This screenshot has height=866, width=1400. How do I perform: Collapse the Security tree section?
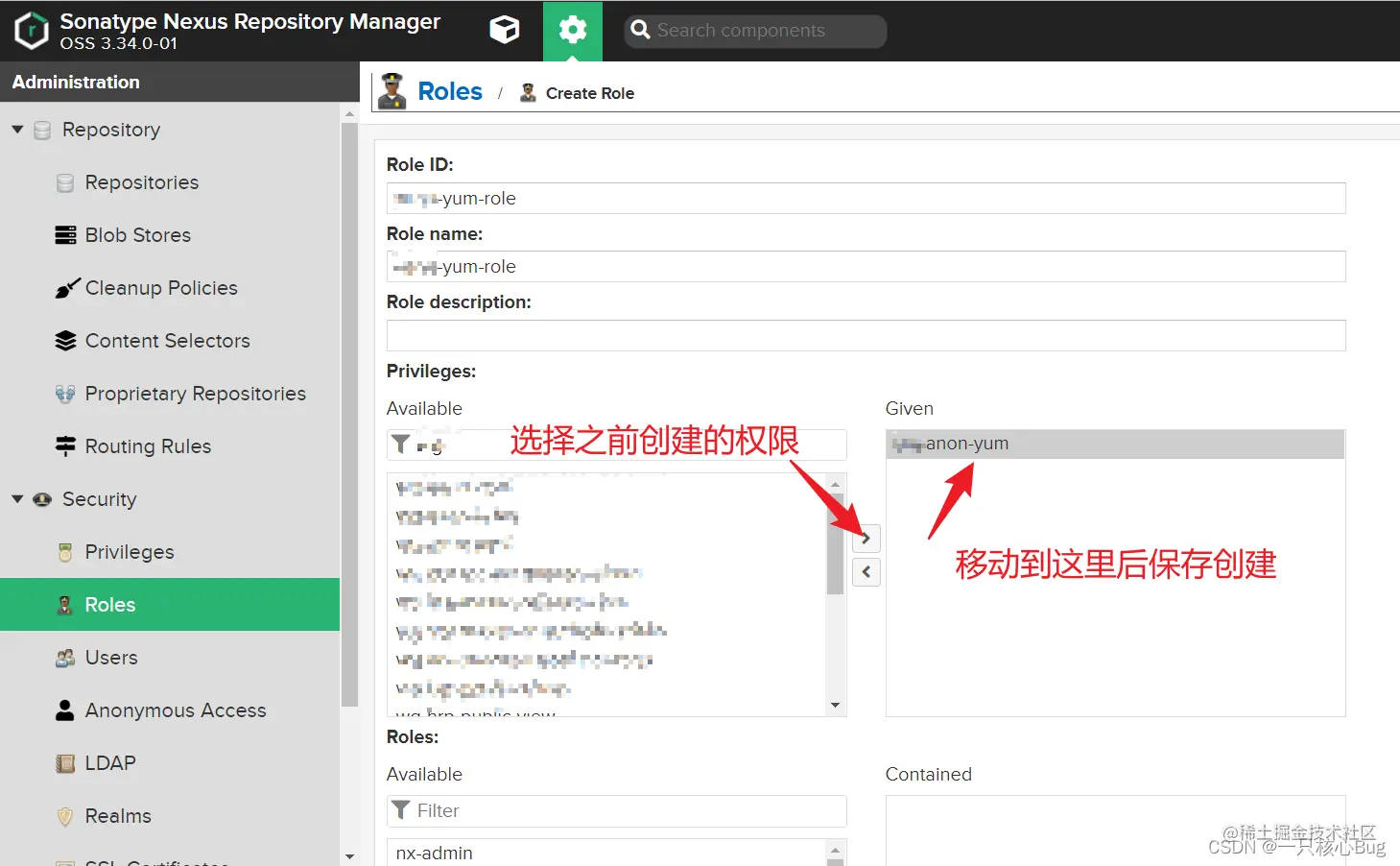tap(17, 498)
